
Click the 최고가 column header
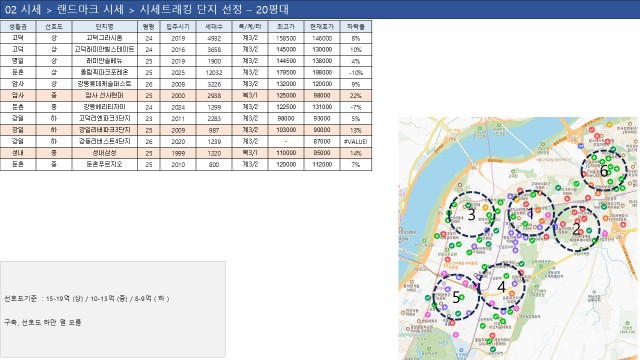click(286, 27)
